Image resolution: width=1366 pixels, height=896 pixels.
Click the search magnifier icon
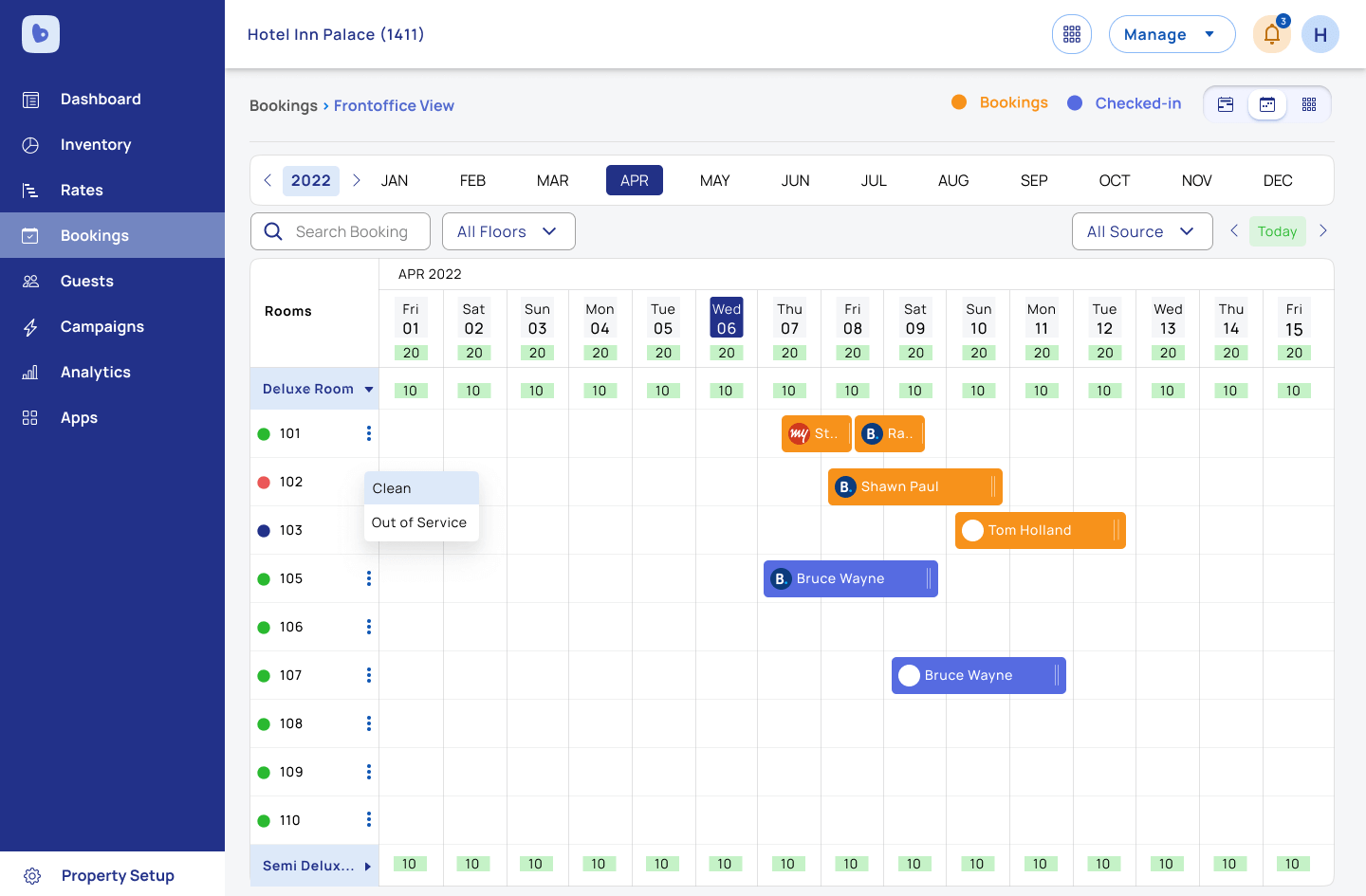(x=273, y=231)
